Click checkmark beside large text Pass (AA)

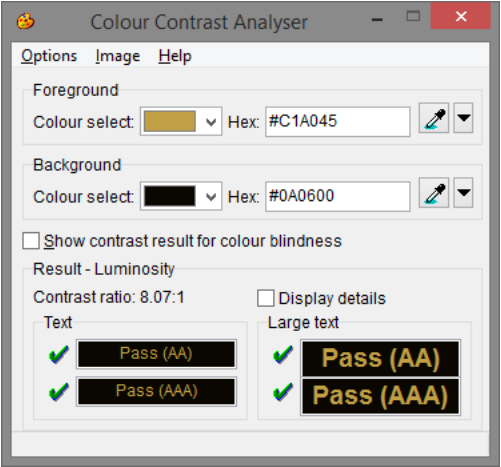point(283,354)
